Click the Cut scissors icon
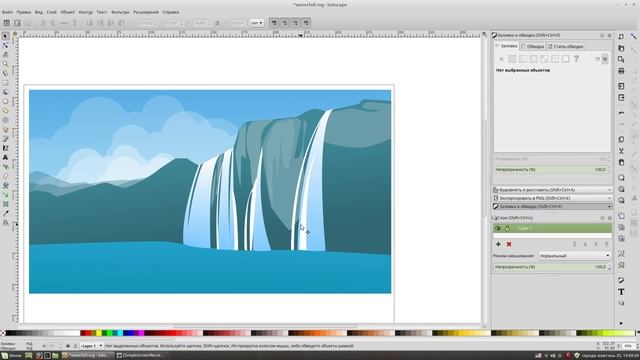Image resolution: width=640 pixels, height=360 pixels. pyautogui.click(x=621, y=151)
